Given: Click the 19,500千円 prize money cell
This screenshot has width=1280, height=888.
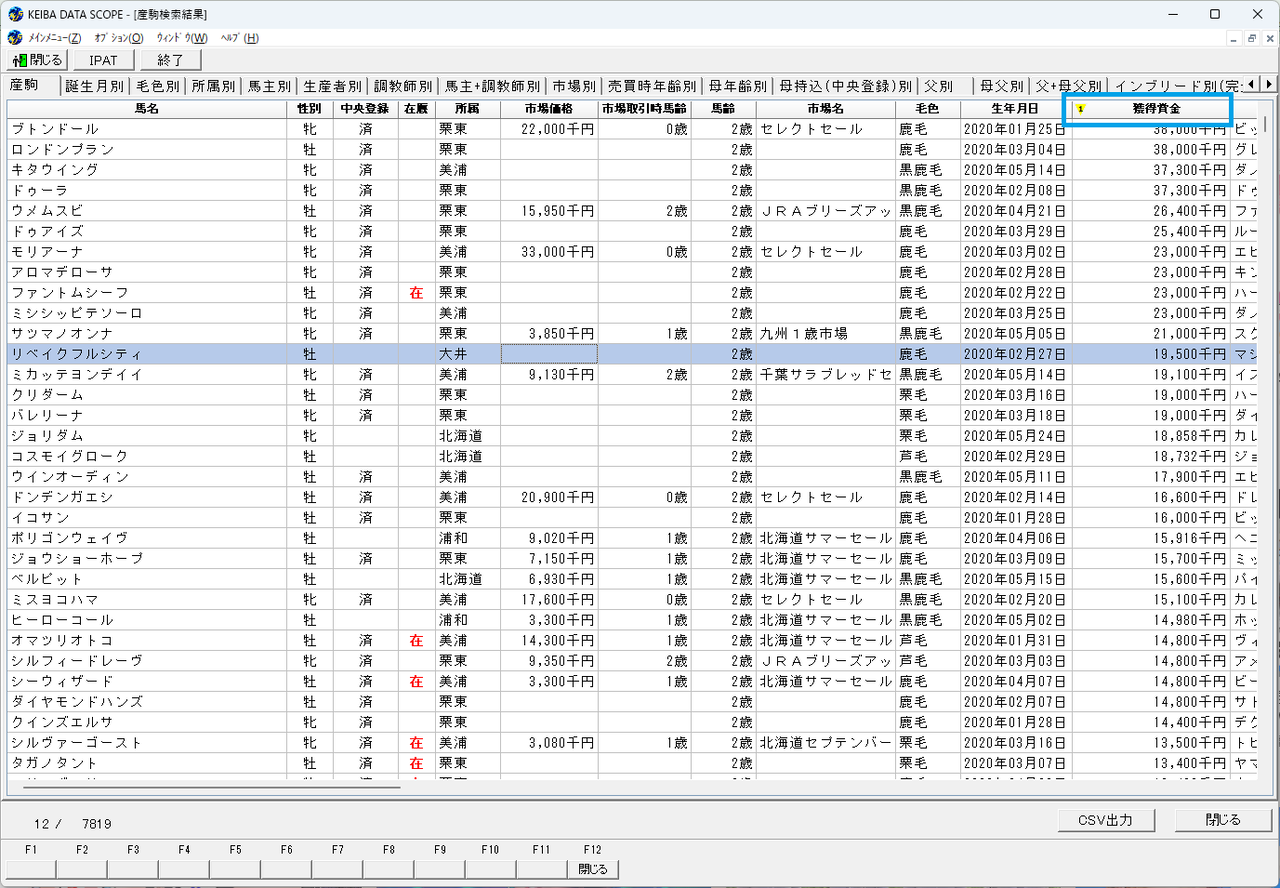Looking at the screenshot, I should click(x=1152, y=354).
